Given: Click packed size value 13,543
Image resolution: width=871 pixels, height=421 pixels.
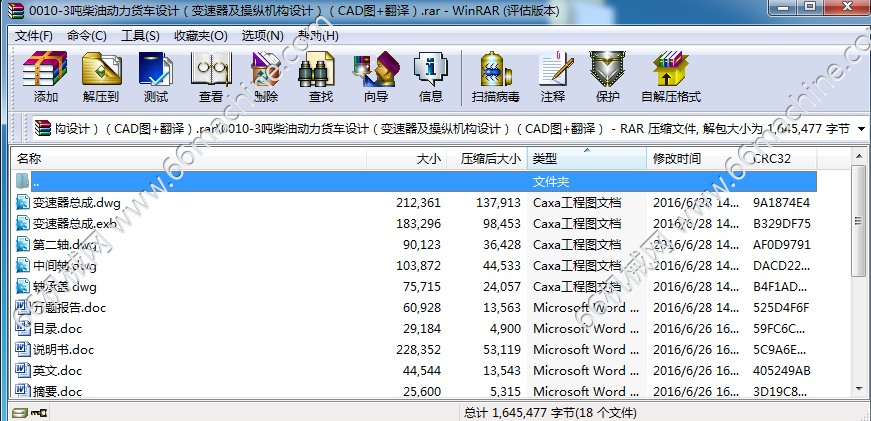Looking at the screenshot, I should tap(502, 370).
